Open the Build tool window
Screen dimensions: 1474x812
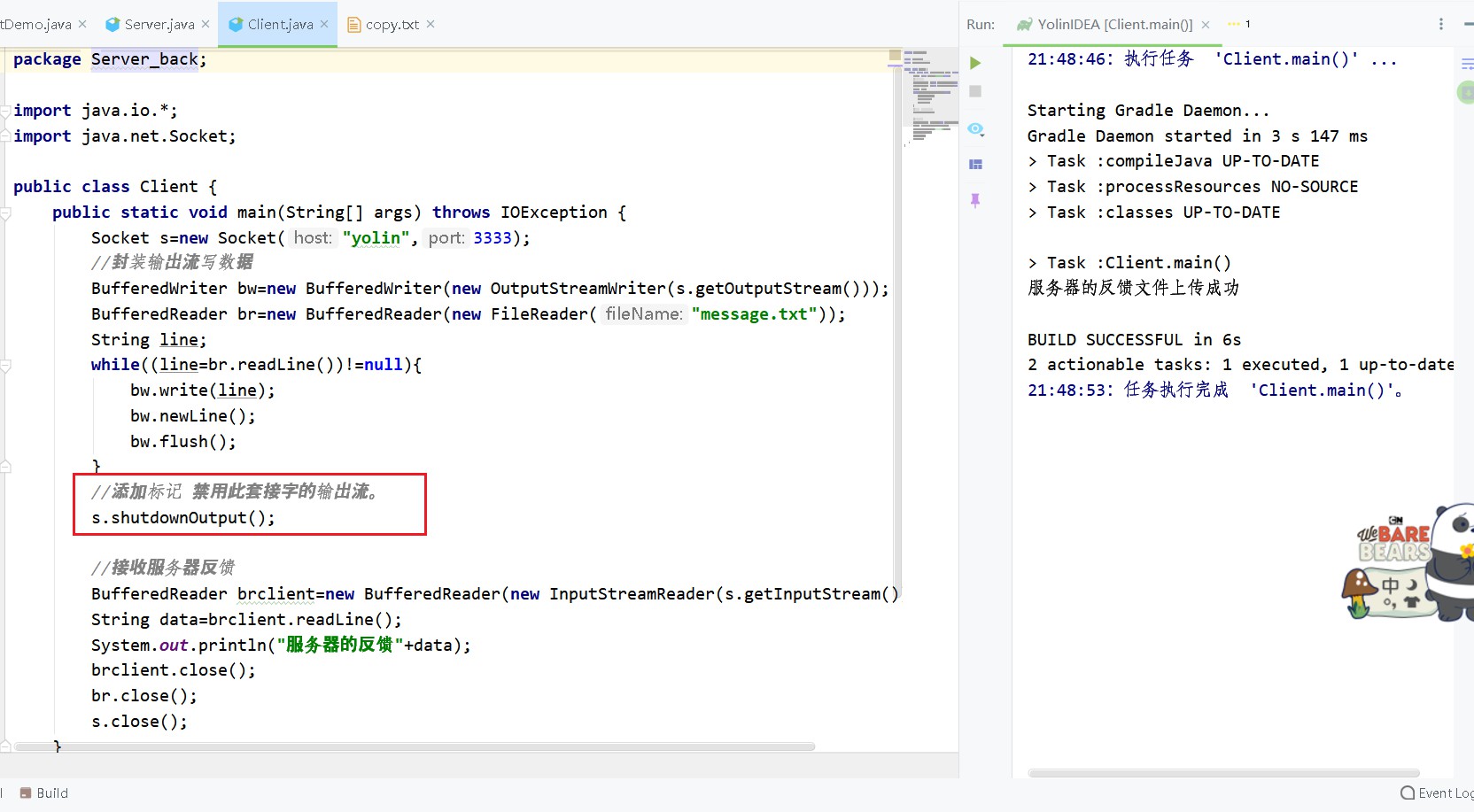(44, 793)
